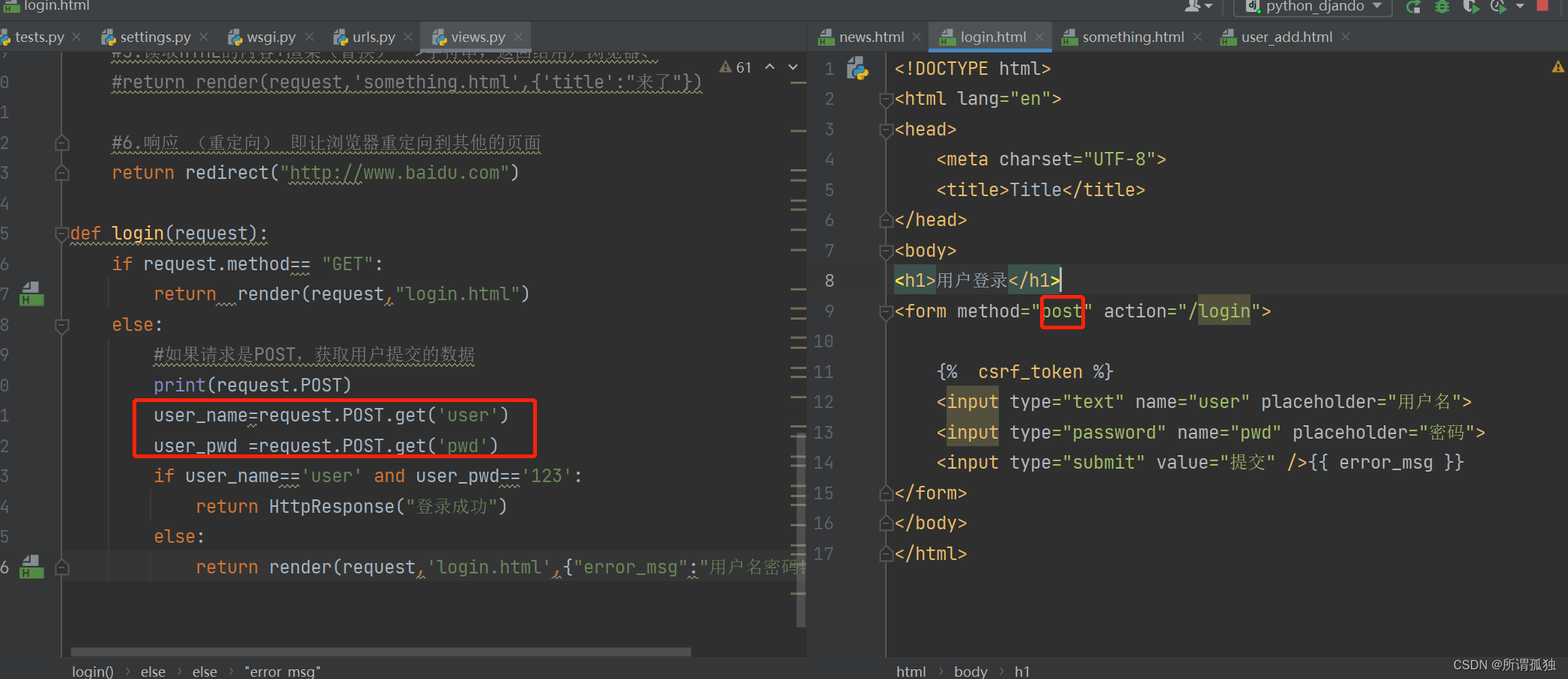
Task: Switch to wsgi.py tab
Action: 270,37
